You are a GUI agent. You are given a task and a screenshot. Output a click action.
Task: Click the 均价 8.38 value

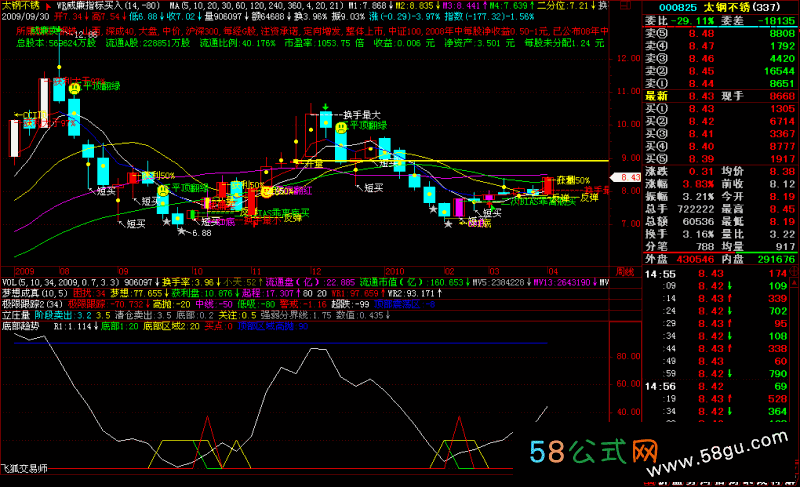[x=782, y=171]
